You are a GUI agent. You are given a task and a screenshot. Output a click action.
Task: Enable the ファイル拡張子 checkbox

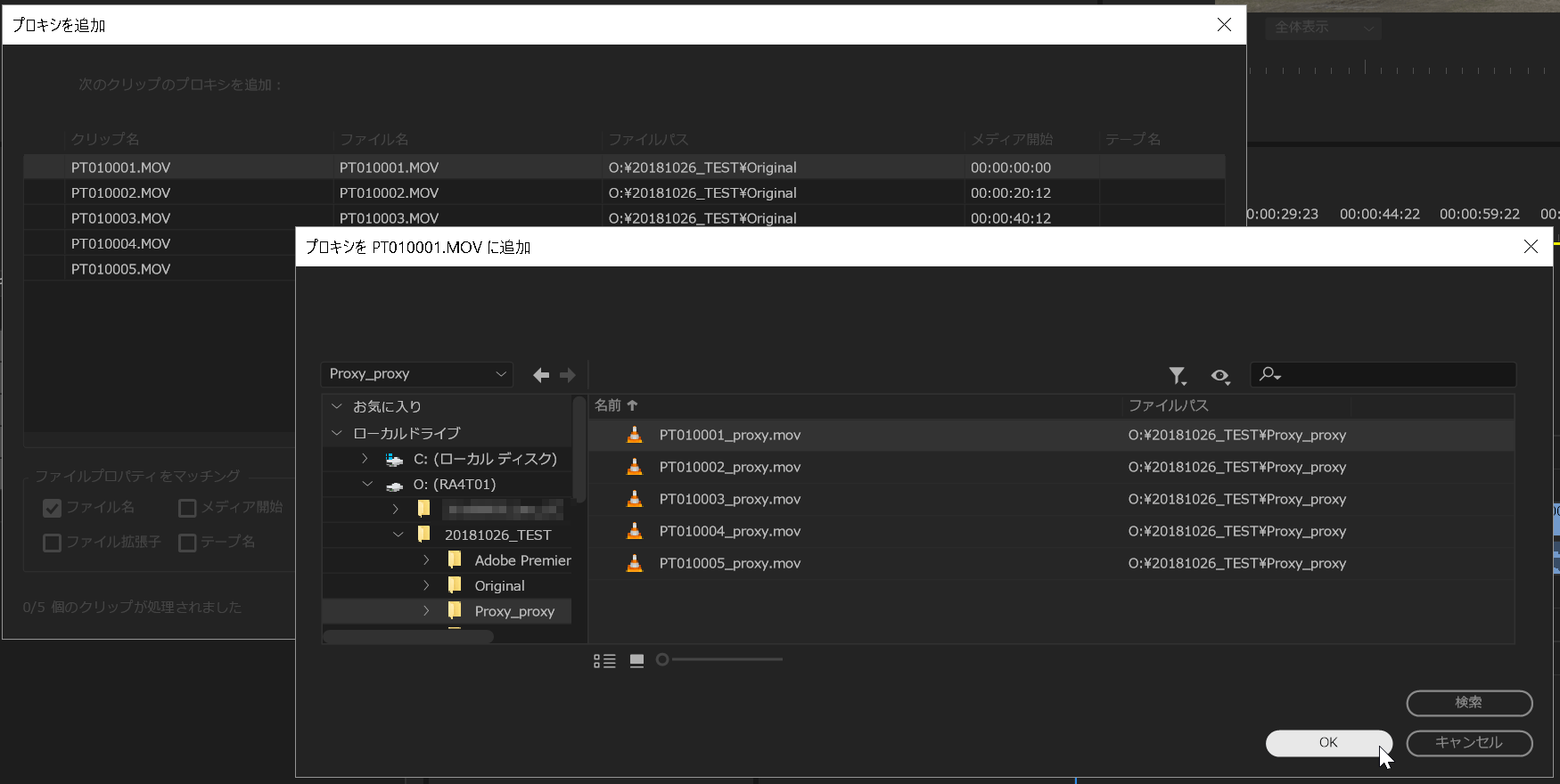[x=53, y=543]
